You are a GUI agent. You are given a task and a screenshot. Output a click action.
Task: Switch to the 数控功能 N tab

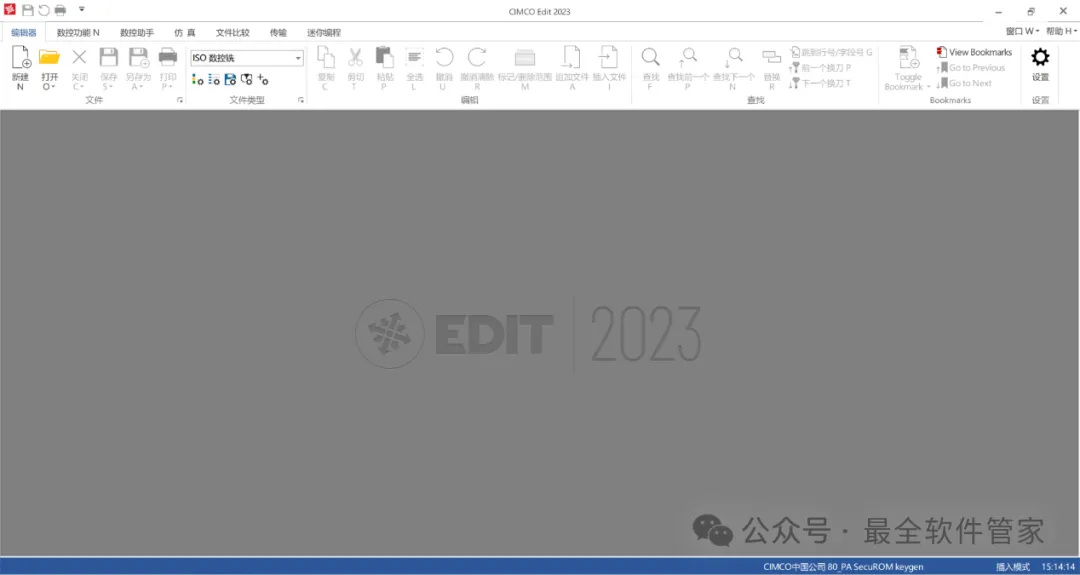78,32
